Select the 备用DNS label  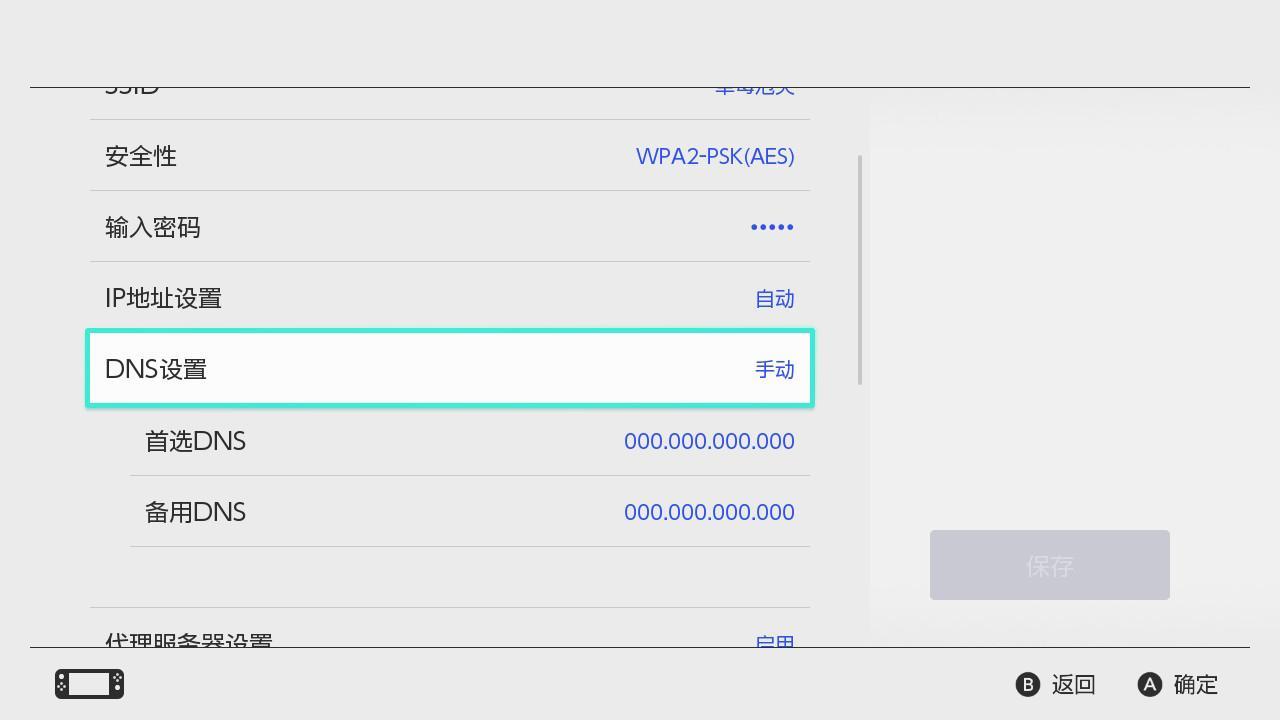[195, 512]
